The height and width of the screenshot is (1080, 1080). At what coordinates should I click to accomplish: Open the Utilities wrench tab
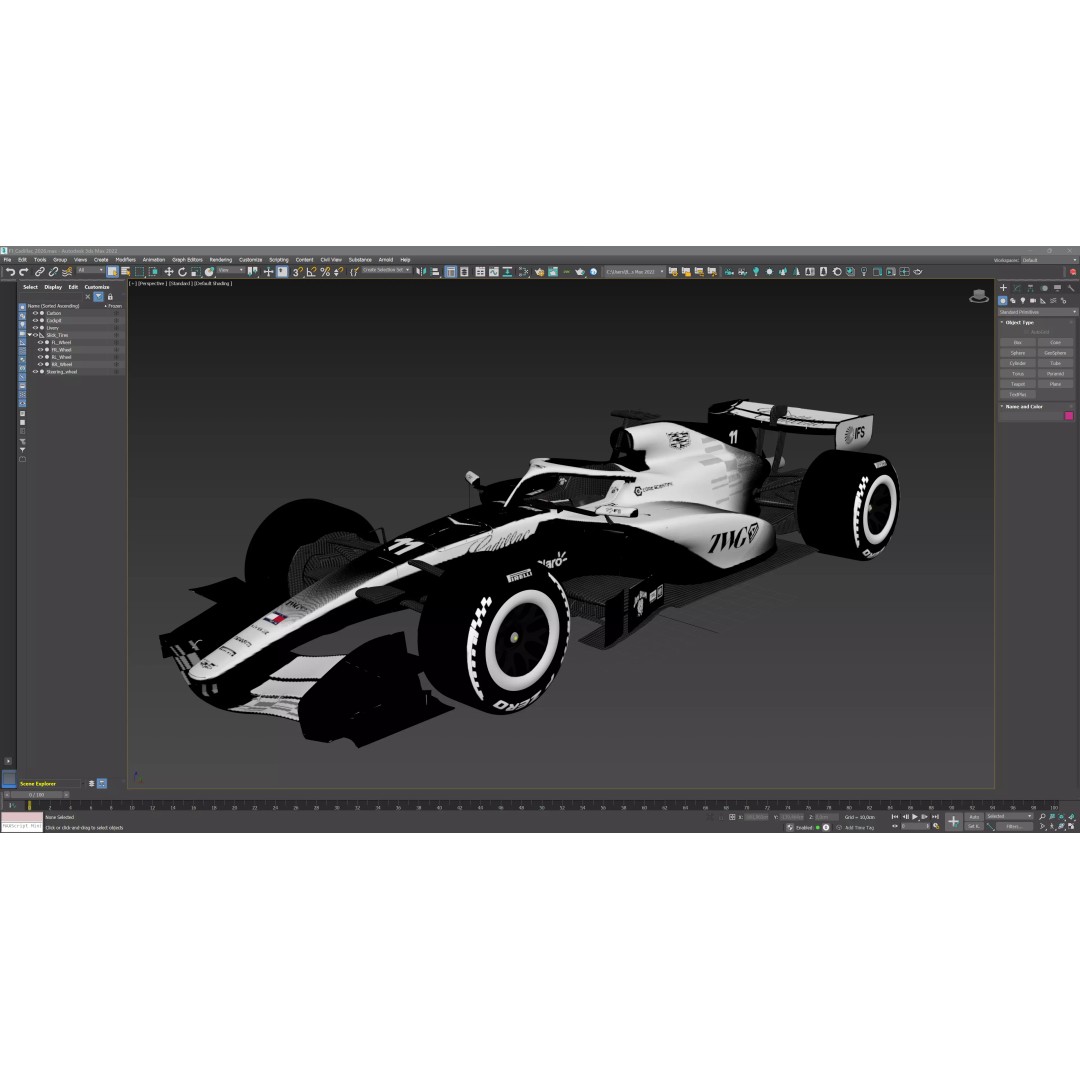(x=1071, y=288)
